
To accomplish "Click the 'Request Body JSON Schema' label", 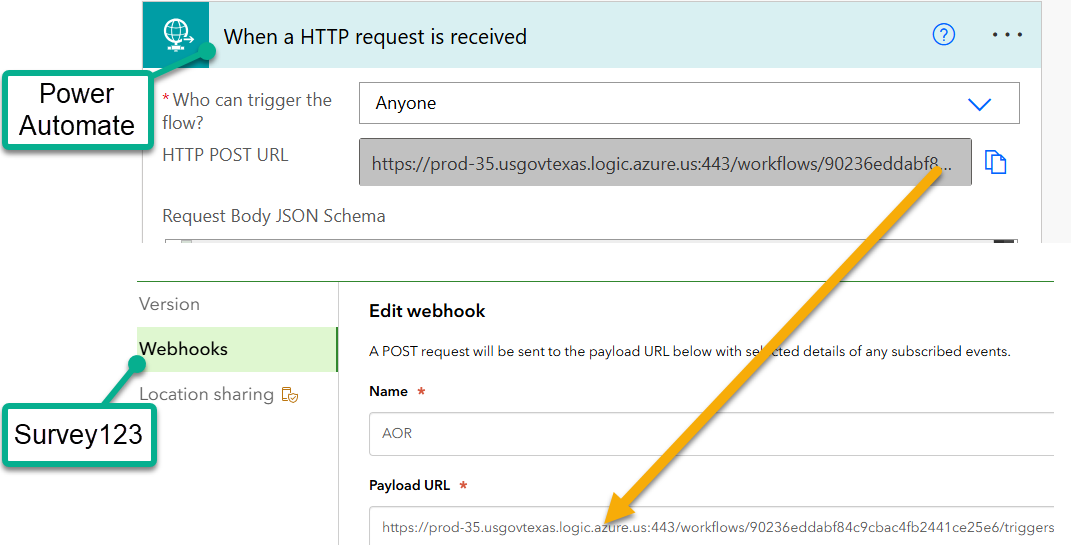I will point(273,216).
